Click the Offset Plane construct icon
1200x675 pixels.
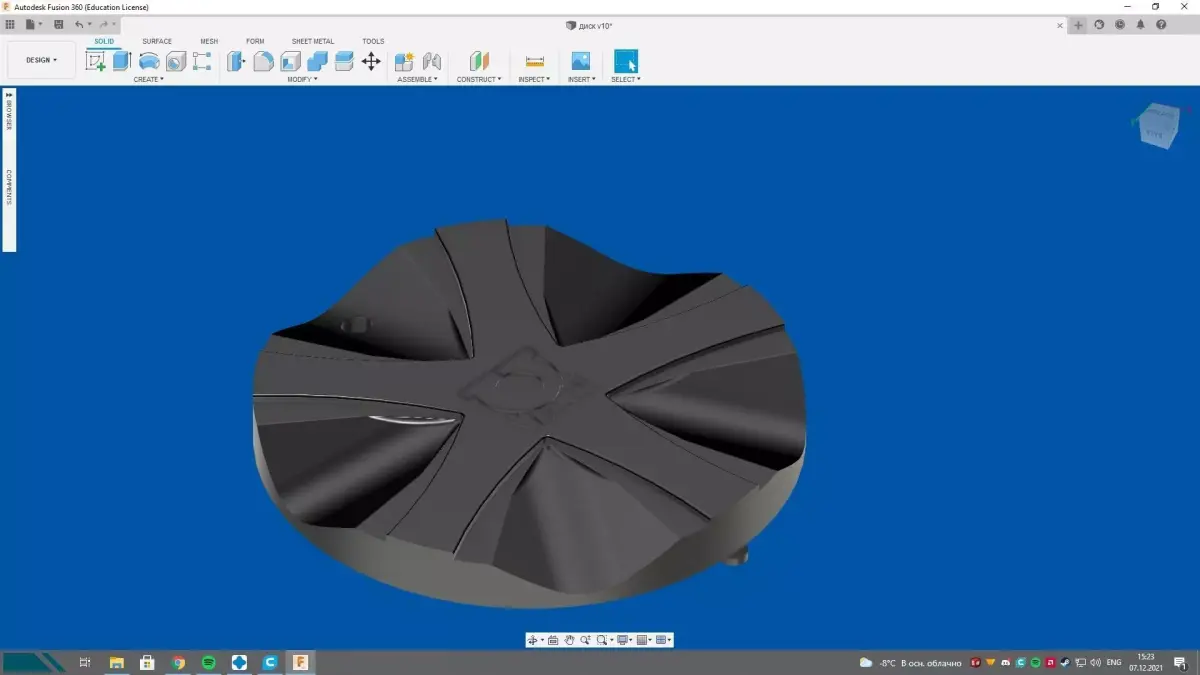479,61
